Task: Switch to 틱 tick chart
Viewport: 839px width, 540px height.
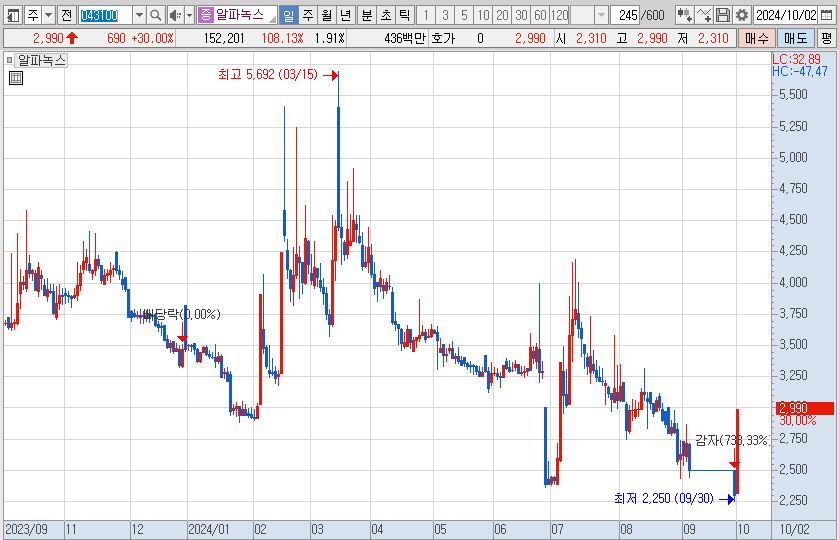Action: [405, 15]
